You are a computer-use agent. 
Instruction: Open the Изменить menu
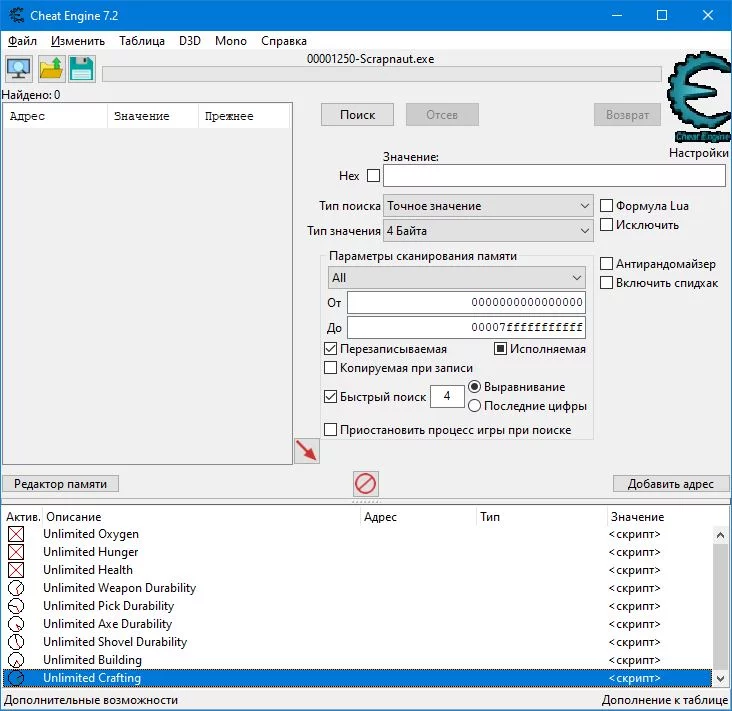coord(78,41)
